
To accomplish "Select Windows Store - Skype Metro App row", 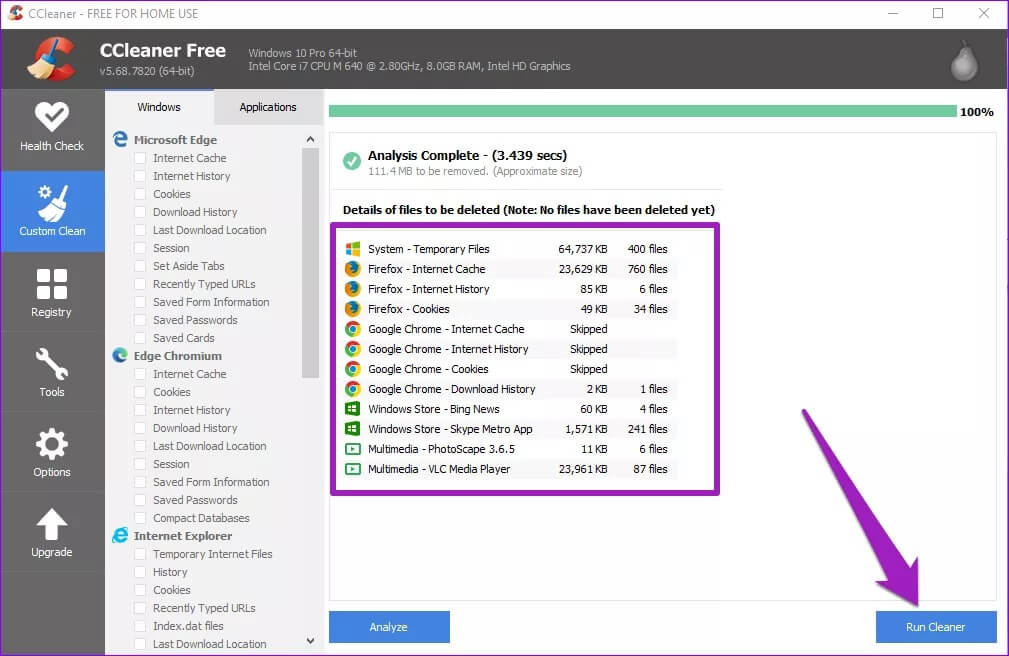I will click(510, 428).
